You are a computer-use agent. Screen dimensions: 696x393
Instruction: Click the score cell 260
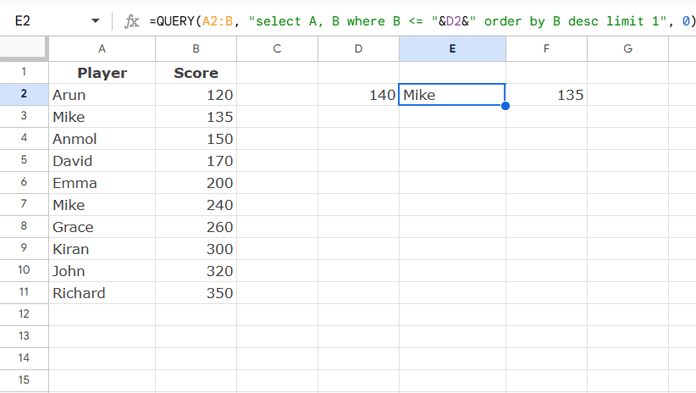click(196, 226)
